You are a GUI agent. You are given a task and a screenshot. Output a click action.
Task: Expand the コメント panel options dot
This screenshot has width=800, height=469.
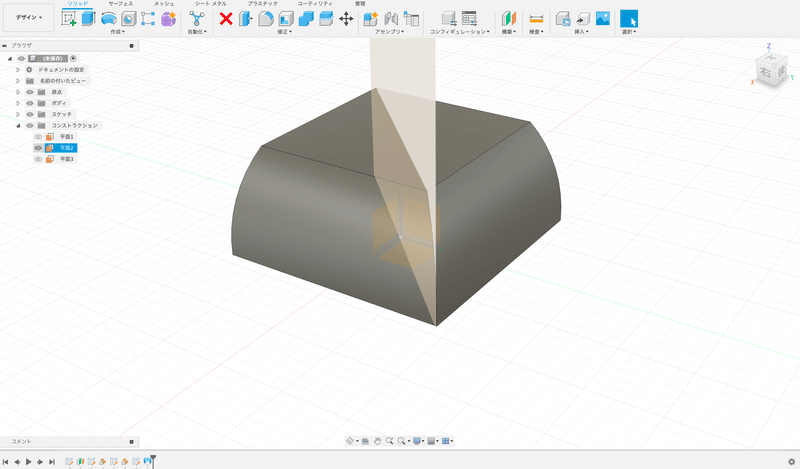coord(132,441)
